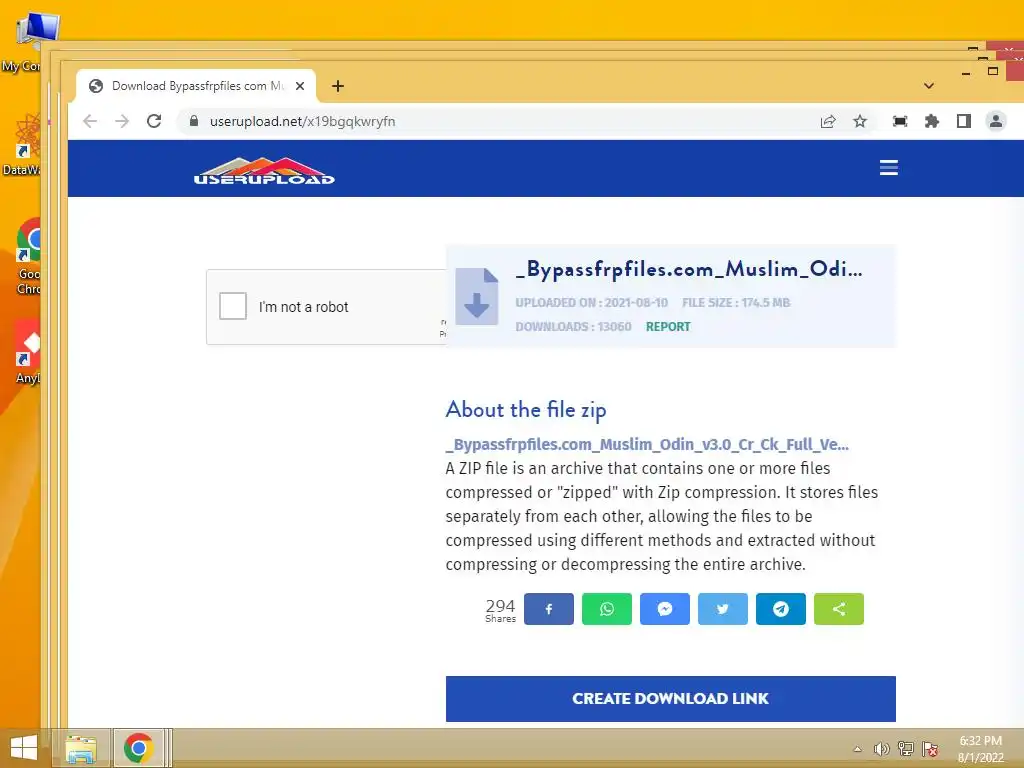Open the Chrome extensions puzzle icon

pyautogui.click(x=932, y=121)
